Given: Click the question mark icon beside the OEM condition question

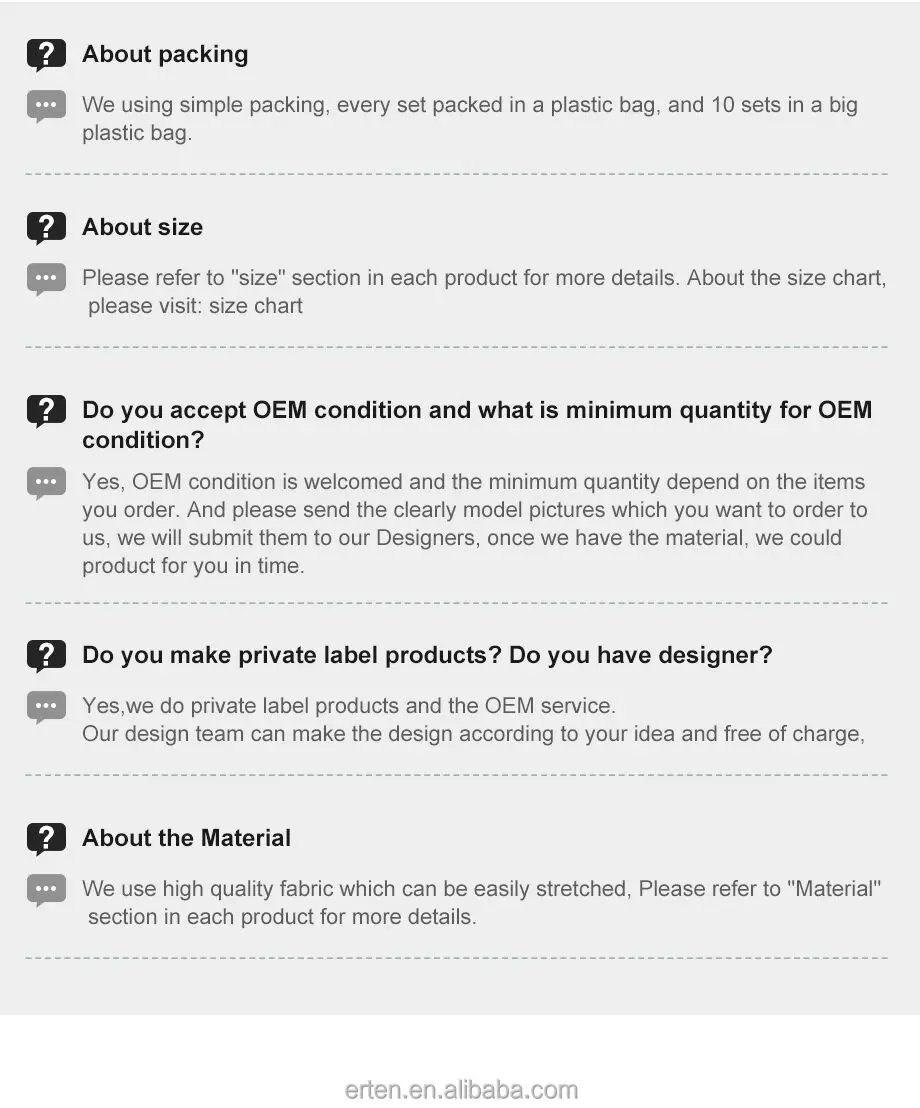Looking at the screenshot, I should click(x=47, y=411).
